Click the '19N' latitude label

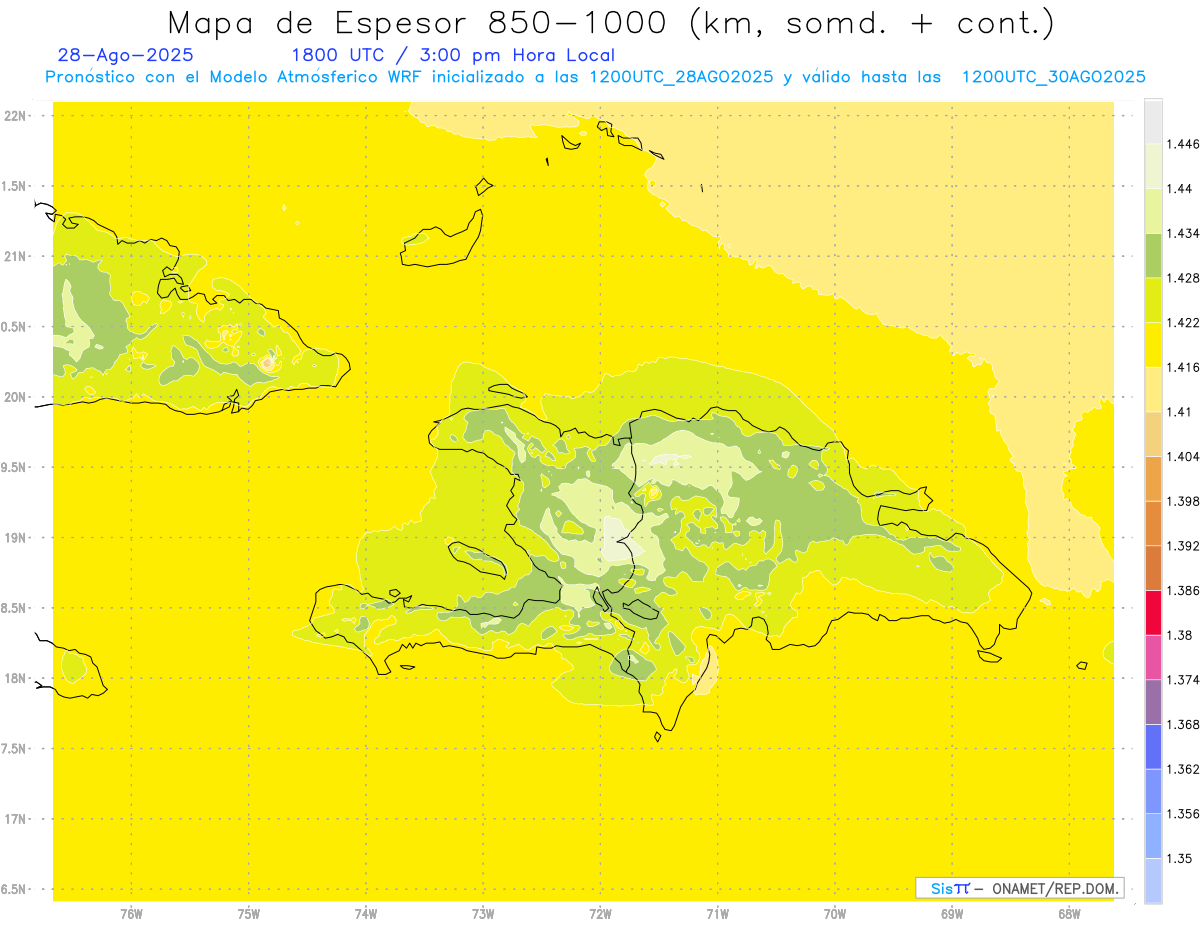point(15,538)
